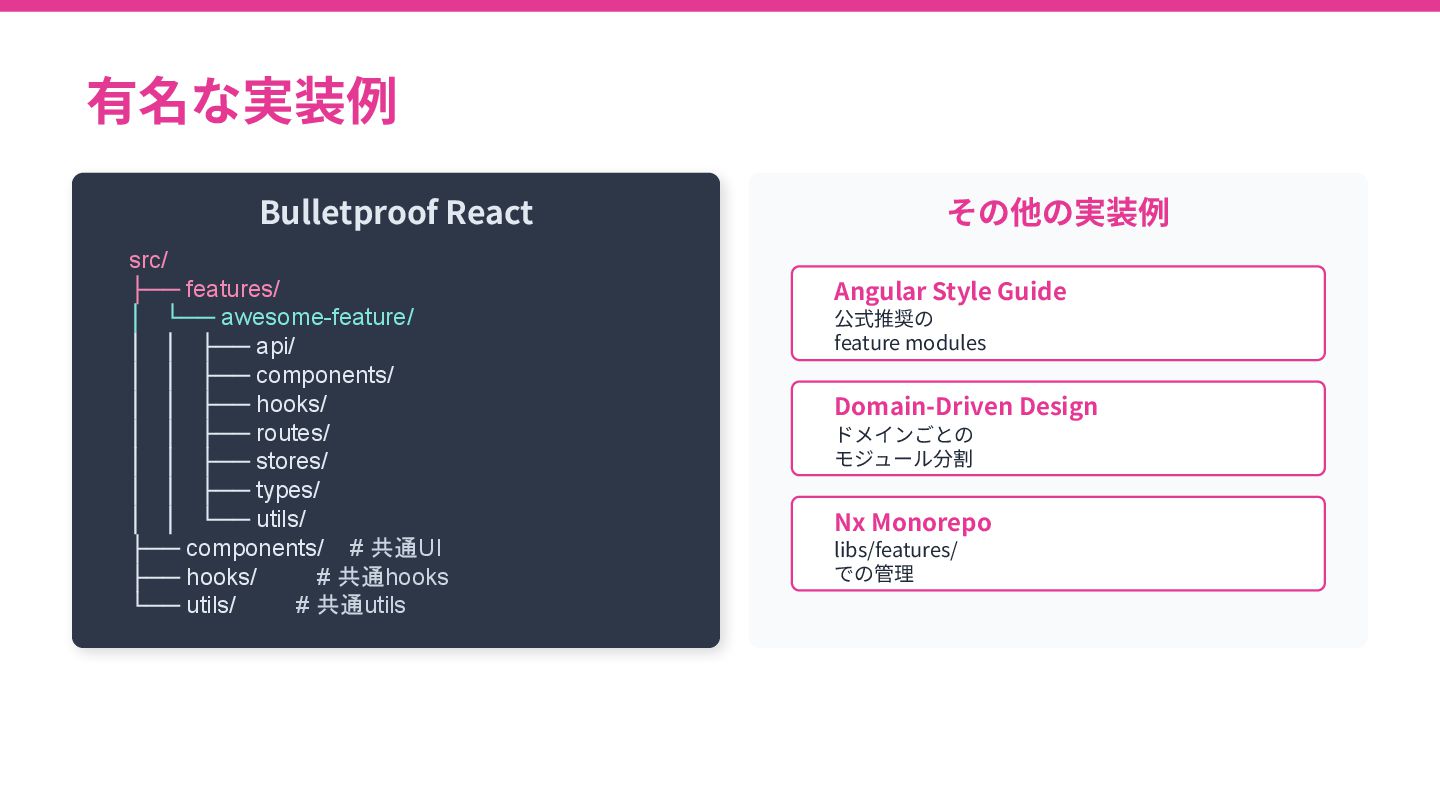1440x810 pixels.
Task: Click the Angular Style Guide card title
Action: [950, 291]
